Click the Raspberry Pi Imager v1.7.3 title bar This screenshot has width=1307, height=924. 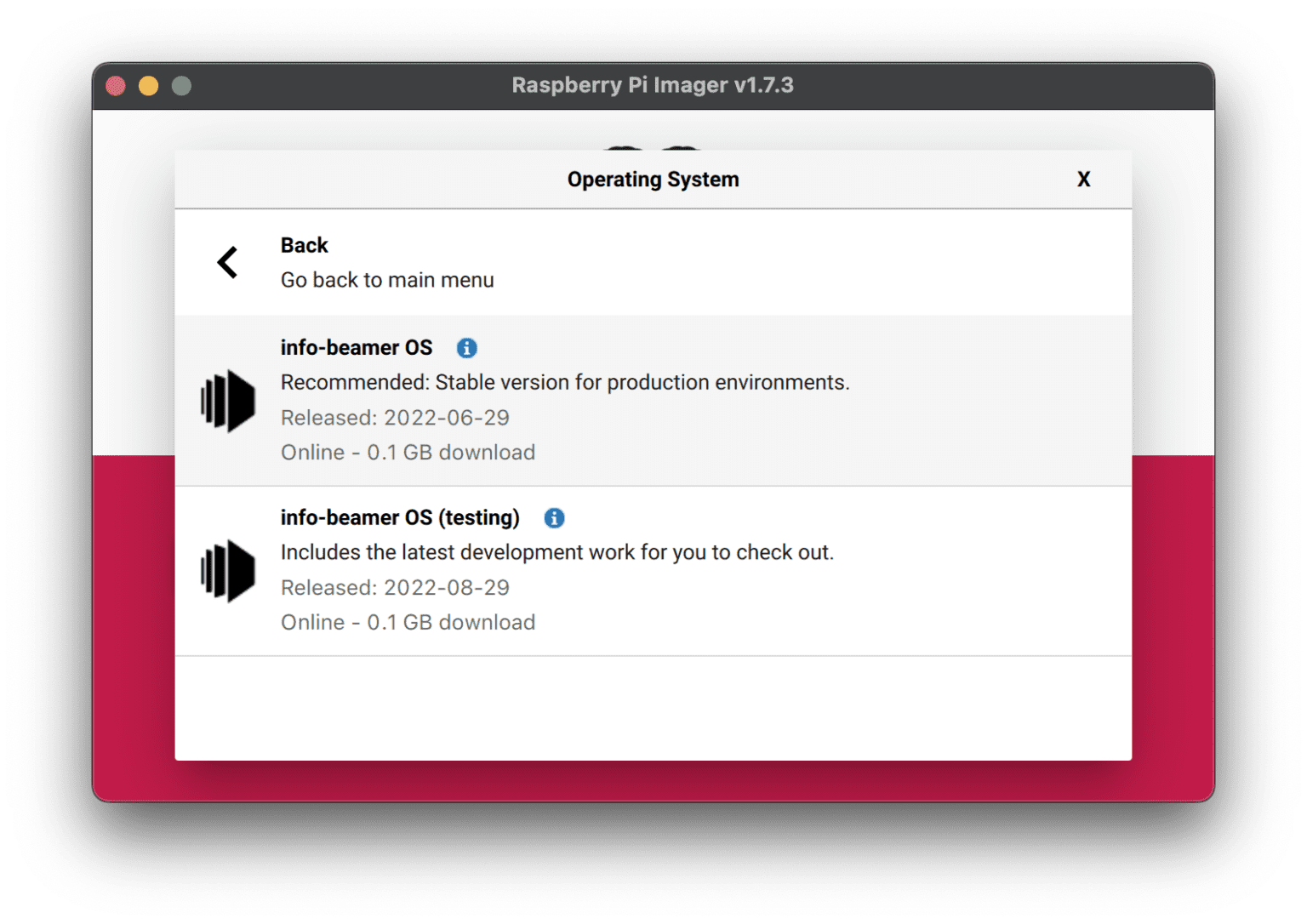(653, 85)
